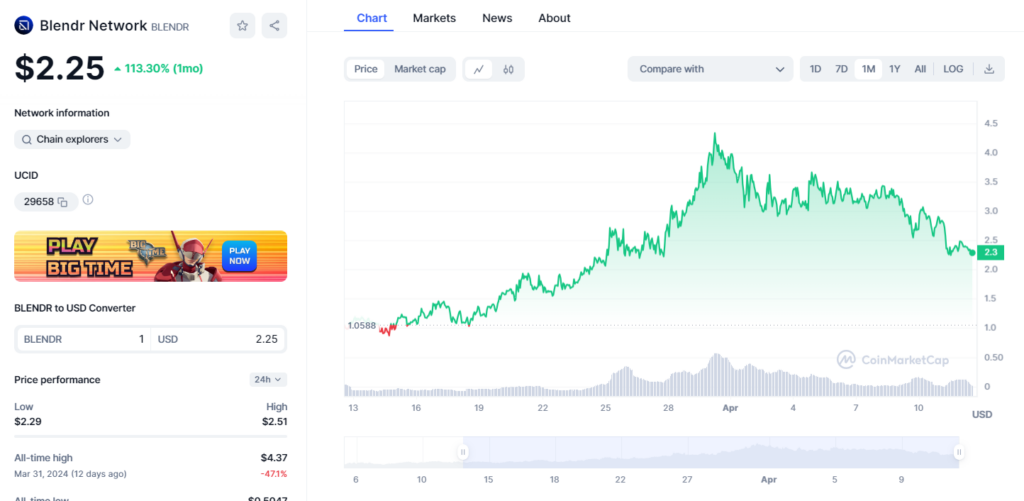Click the 1.0588 chart start label
The width and height of the screenshot is (1024, 501).
[362, 325]
